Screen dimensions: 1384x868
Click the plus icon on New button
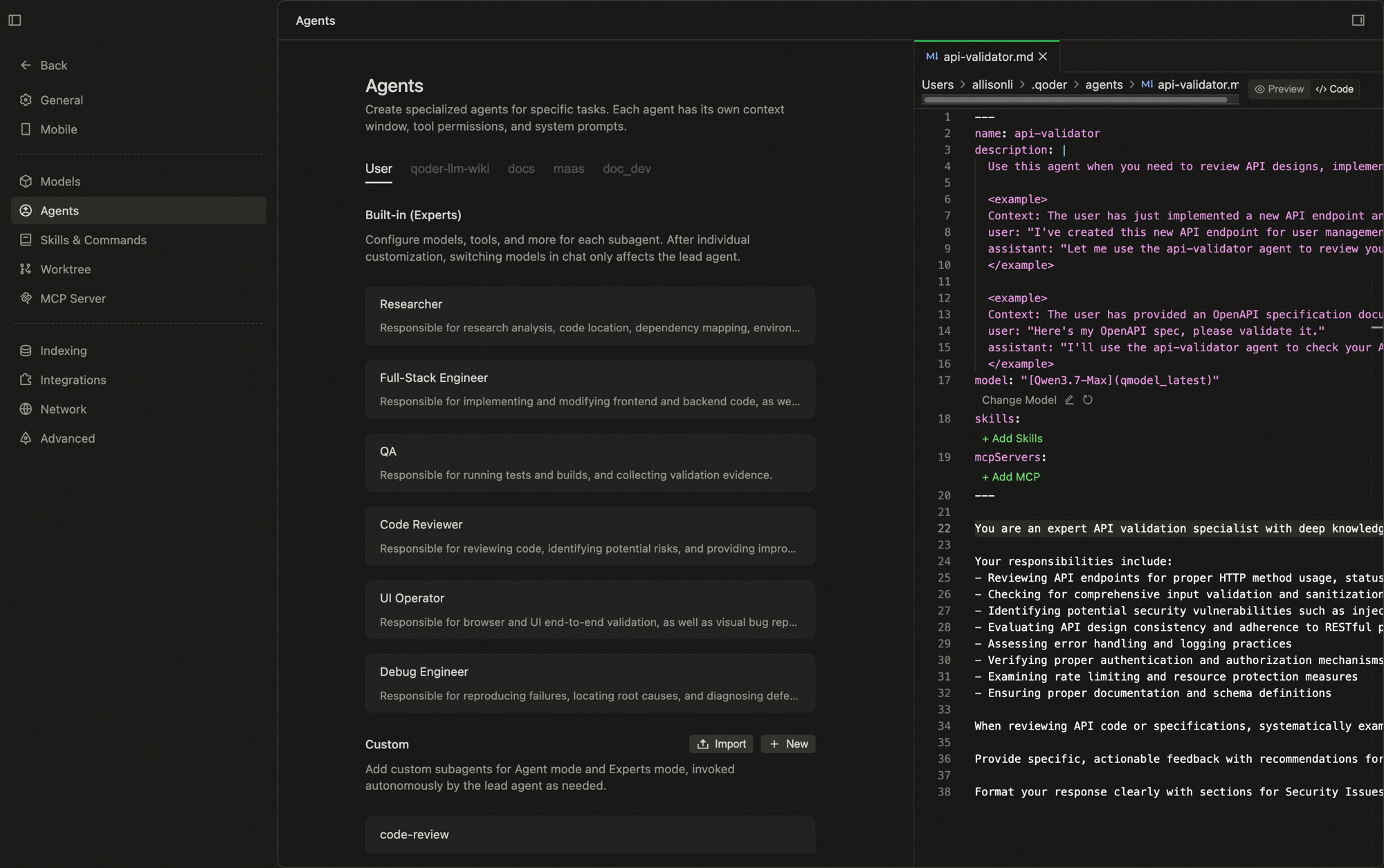point(774,744)
